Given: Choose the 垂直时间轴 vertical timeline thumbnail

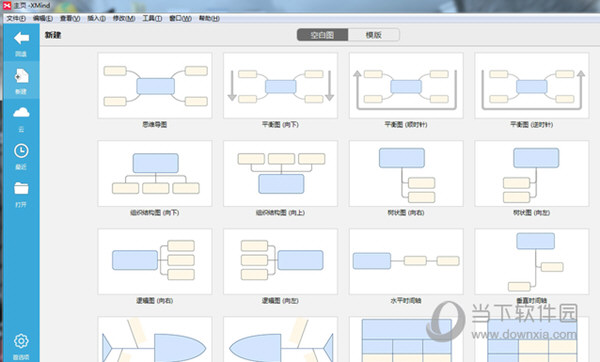Looking at the screenshot, I should pyautogui.click(x=532, y=261).
